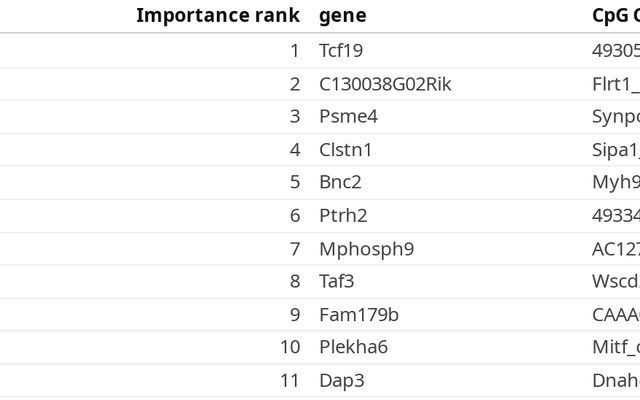Click the Importance rank column header
The height and width of the screenshot is (400, 640).
(217, 15)
